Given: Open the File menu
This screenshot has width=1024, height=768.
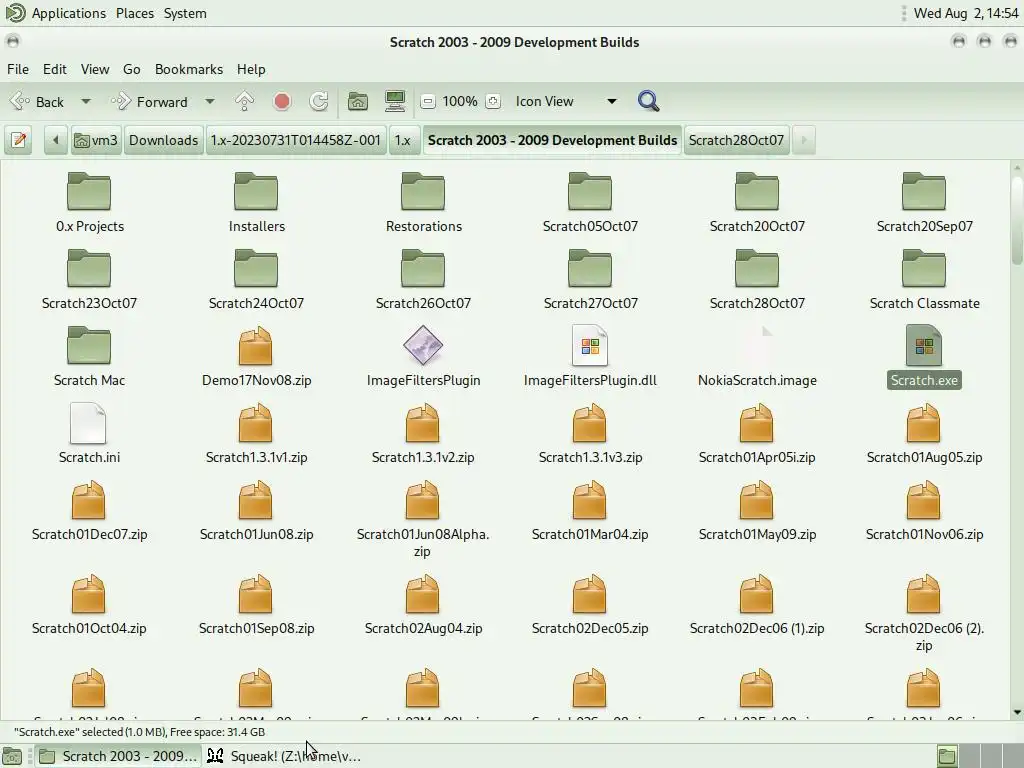Looking at the screenshot, I should pyautogui.click(x=18, y=69).
